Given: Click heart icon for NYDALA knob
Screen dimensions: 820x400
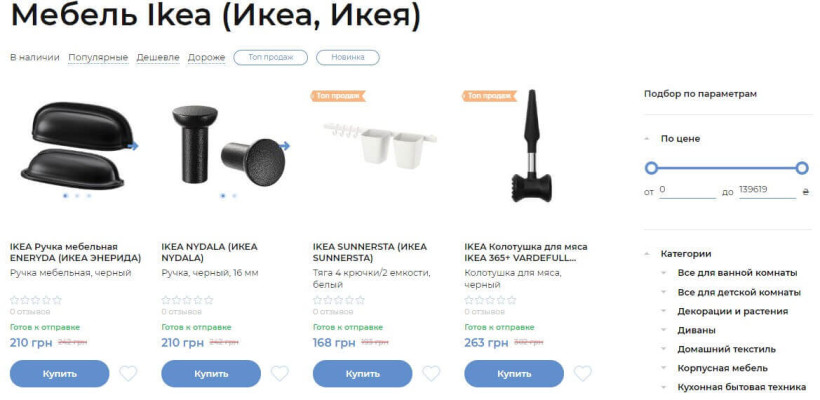Looking at the screenshot, I should 280,373.
